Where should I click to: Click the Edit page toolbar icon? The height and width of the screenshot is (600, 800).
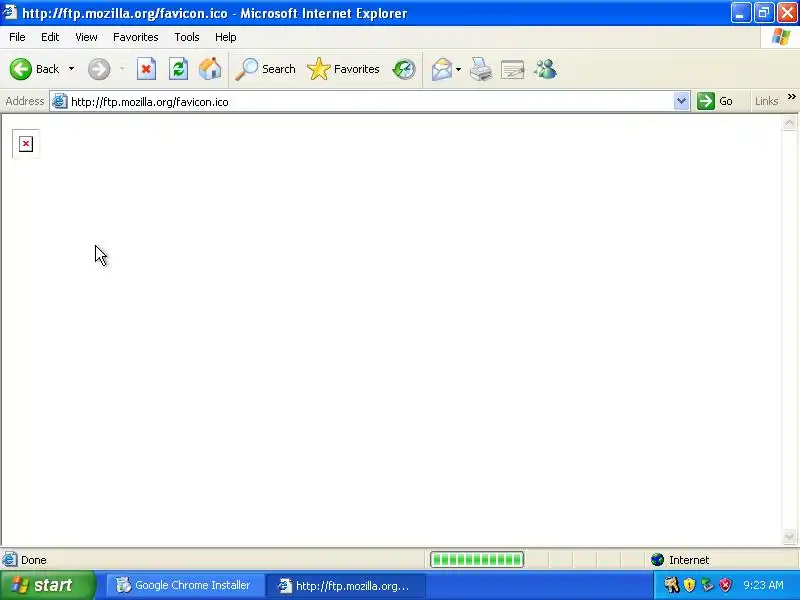point(513,69)
